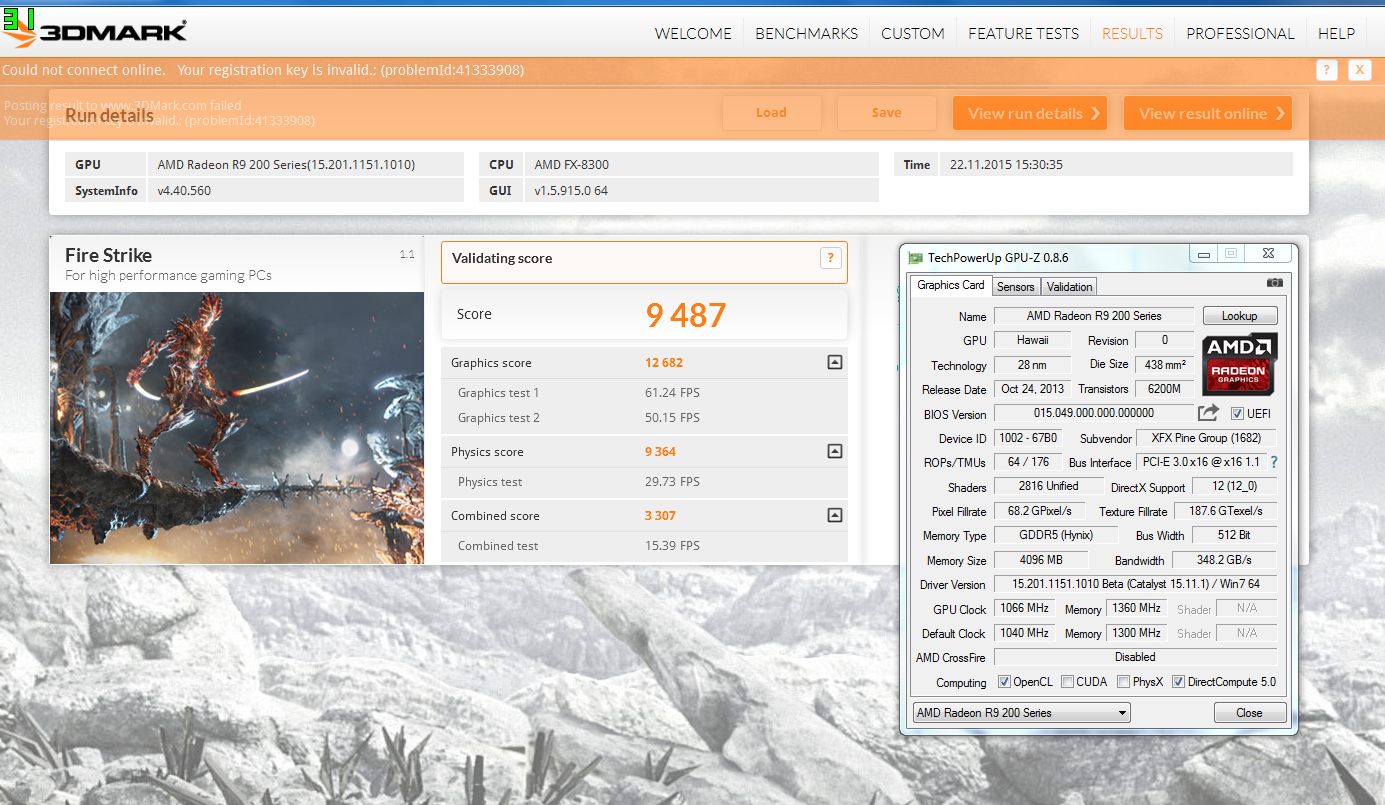The width and height of the screenshot is (1385, 805).
Task: Click the GPU Clock value 1066 MHz
Action: click(x=1024, y=609)
